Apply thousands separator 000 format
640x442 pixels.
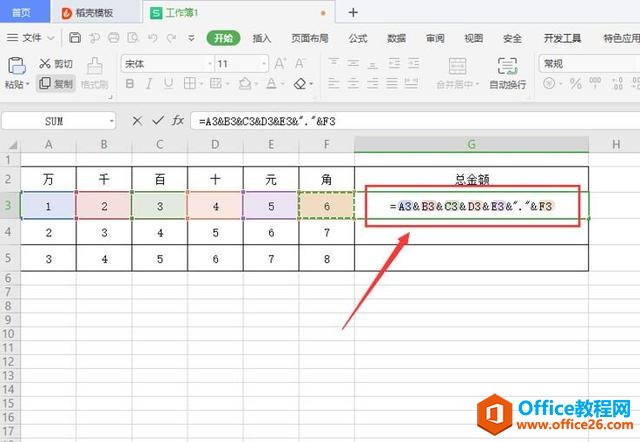(x=595, y=83)
